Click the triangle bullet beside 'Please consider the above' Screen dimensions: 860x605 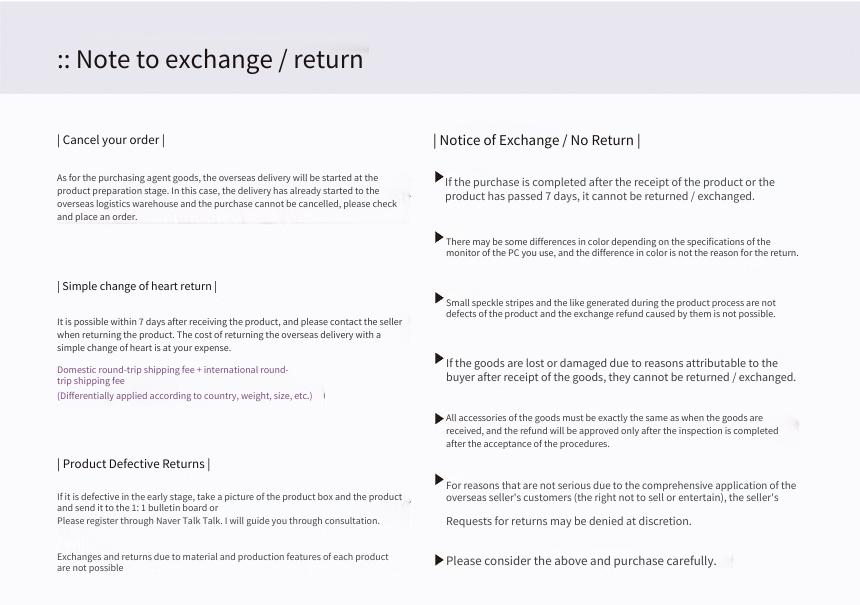click(x=439, y=560)
